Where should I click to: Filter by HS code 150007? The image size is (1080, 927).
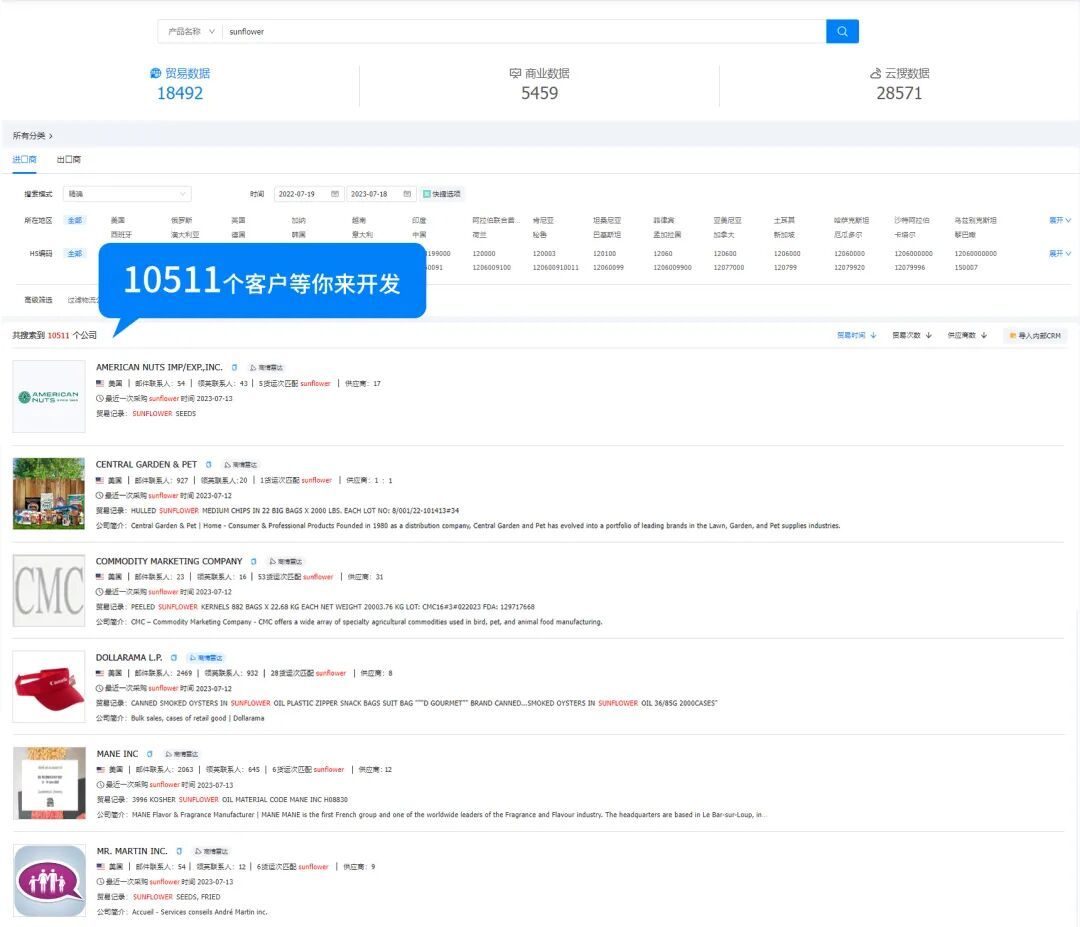966,267
